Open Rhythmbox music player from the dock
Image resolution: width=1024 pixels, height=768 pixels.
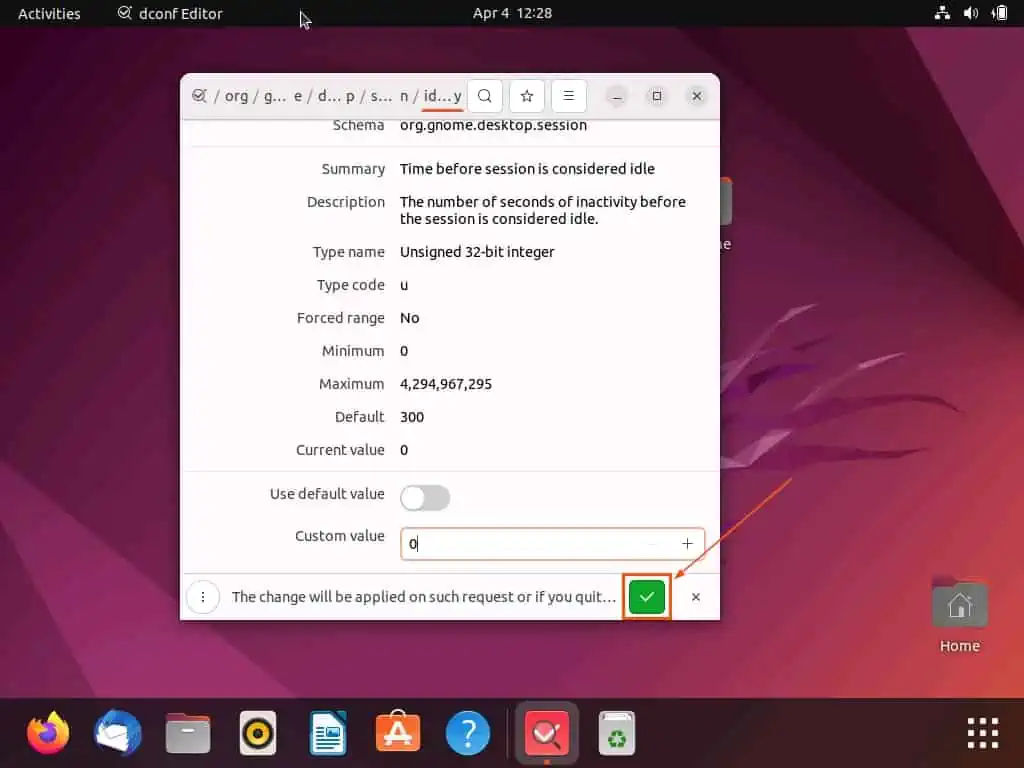click(257, 733)
